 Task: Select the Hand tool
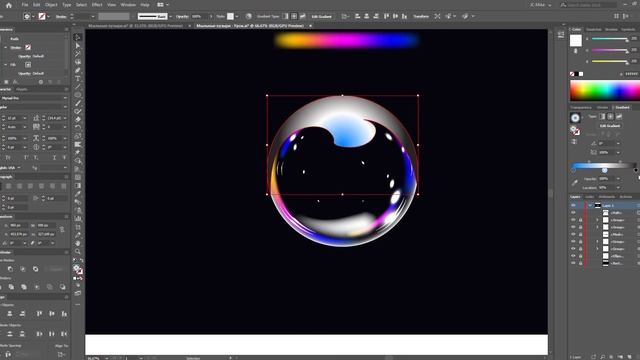tap(78, 243)
